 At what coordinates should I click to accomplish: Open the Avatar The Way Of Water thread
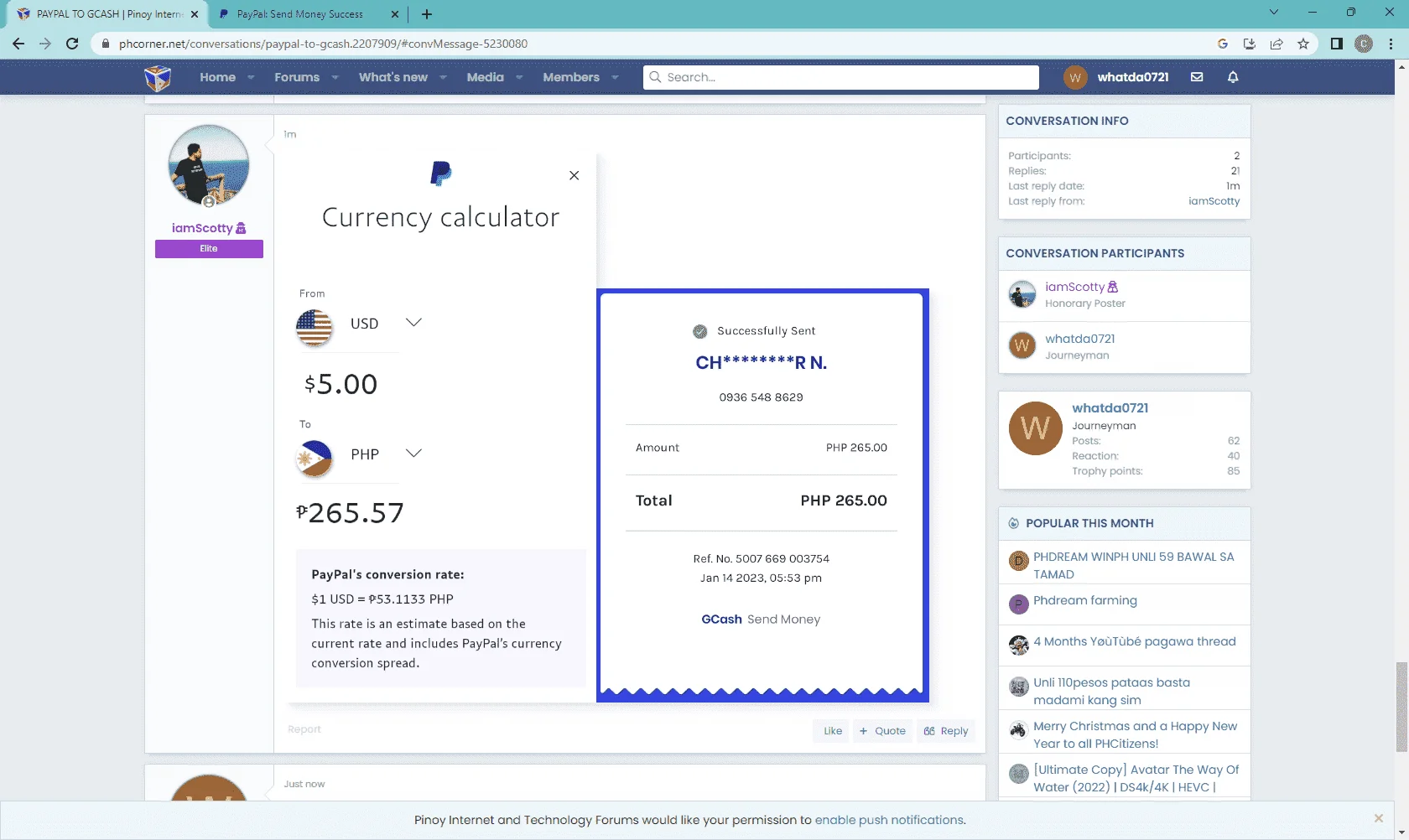pos(1136,779)
